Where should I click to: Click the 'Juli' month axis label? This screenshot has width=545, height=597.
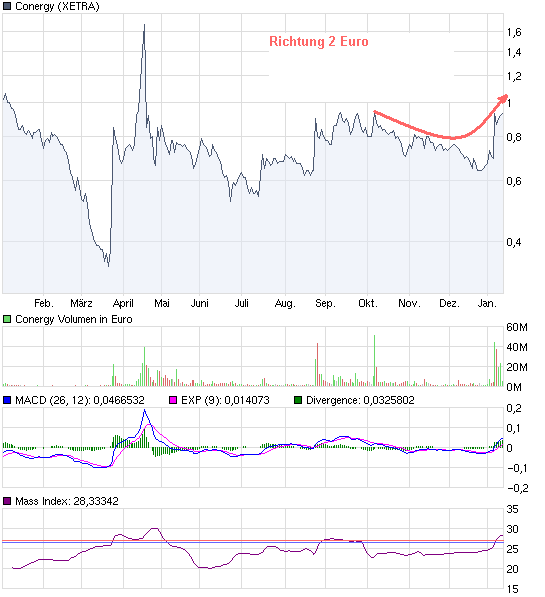[x=241, y=303]
